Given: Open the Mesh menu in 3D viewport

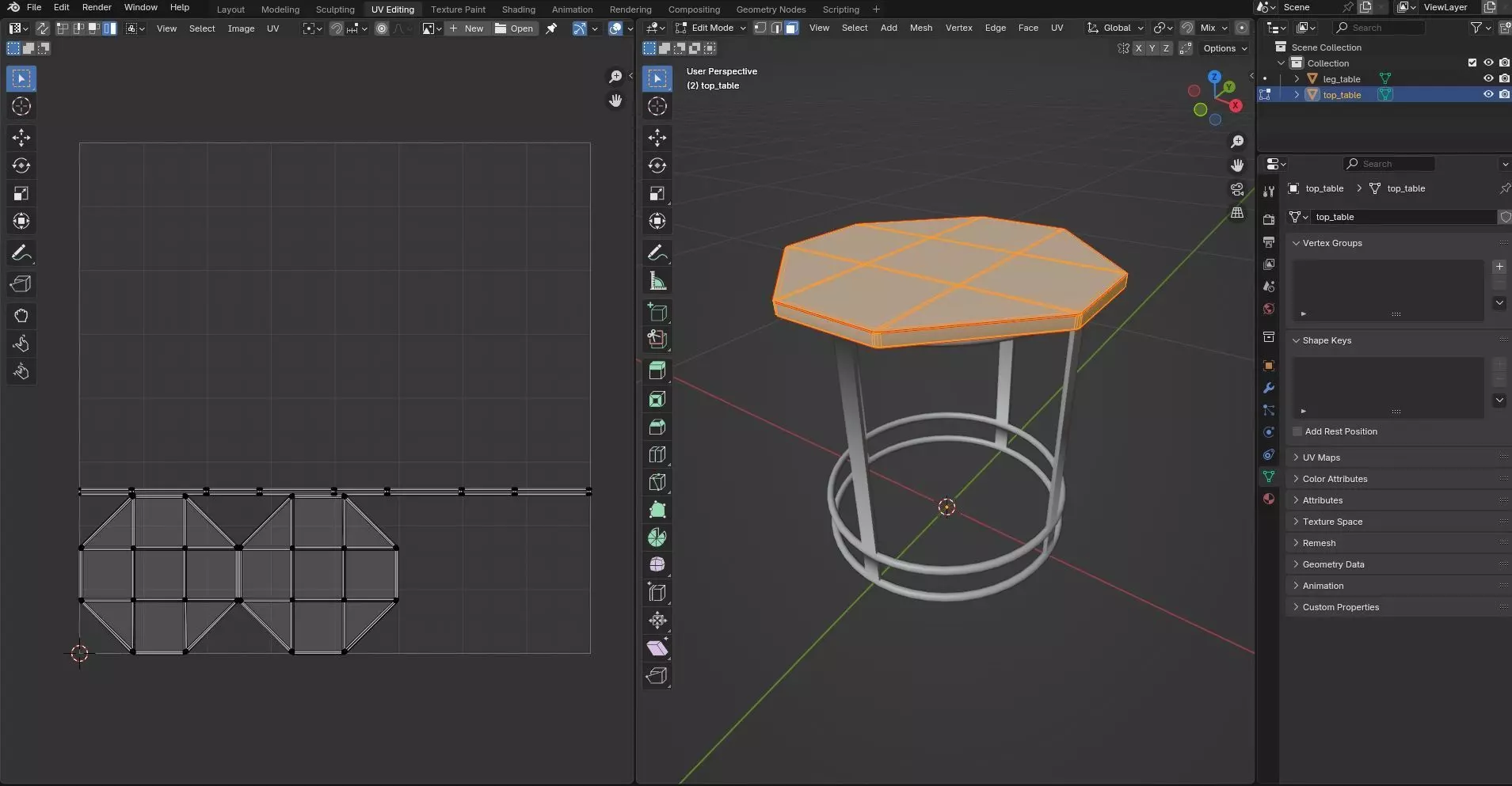Looking at the screenshot, I should pyautogui.click(x=921, y=28).
